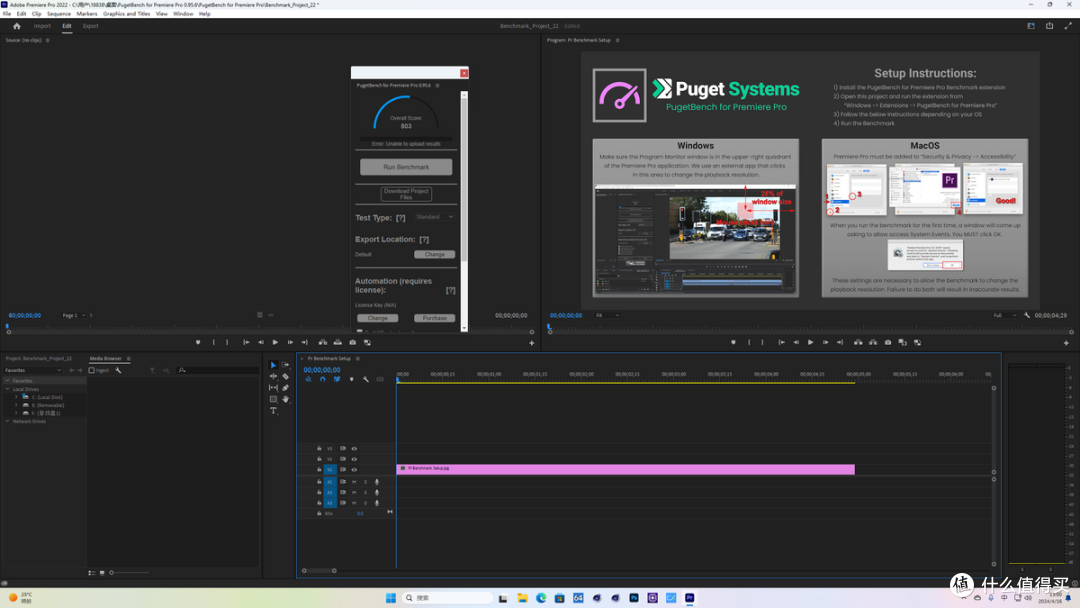Select the Hand tool

285,399
